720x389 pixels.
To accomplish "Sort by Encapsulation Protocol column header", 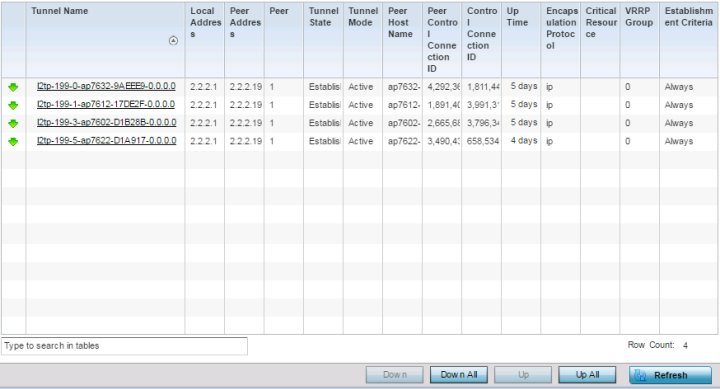I will tap(561, 40).
